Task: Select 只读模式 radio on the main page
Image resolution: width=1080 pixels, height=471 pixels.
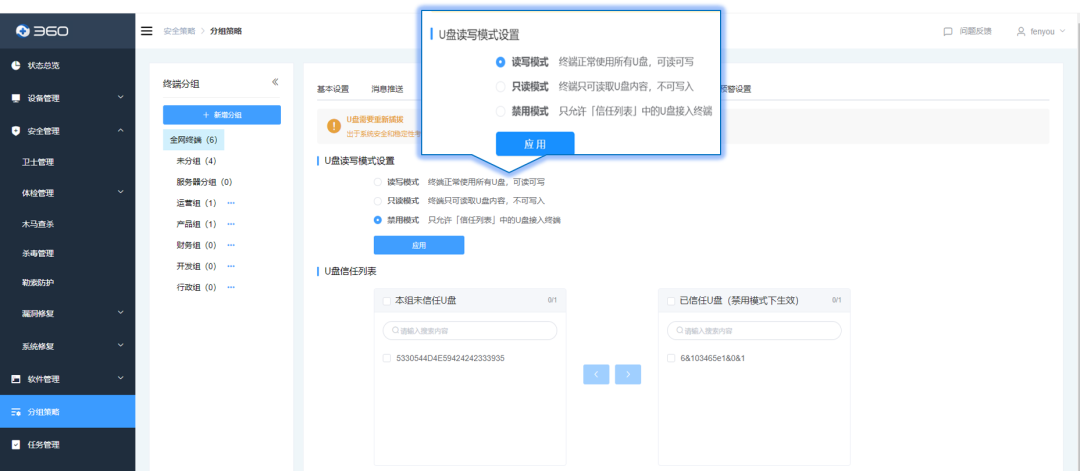Action: (x=377, y=201)
